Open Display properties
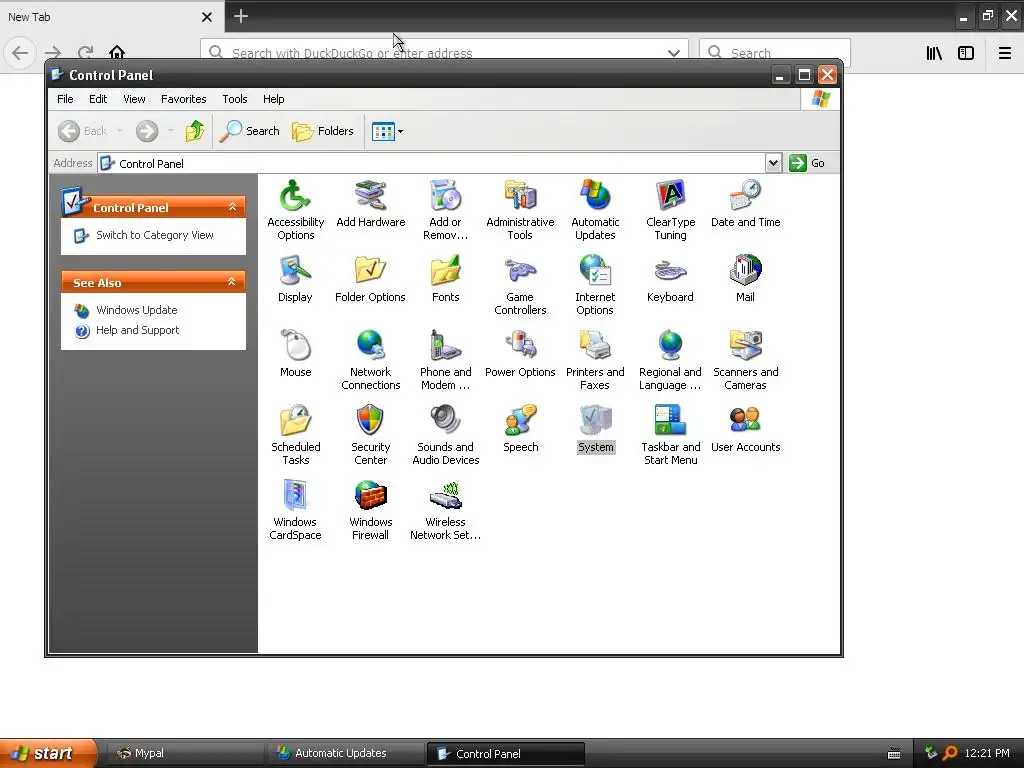 (x=295, y=278)
